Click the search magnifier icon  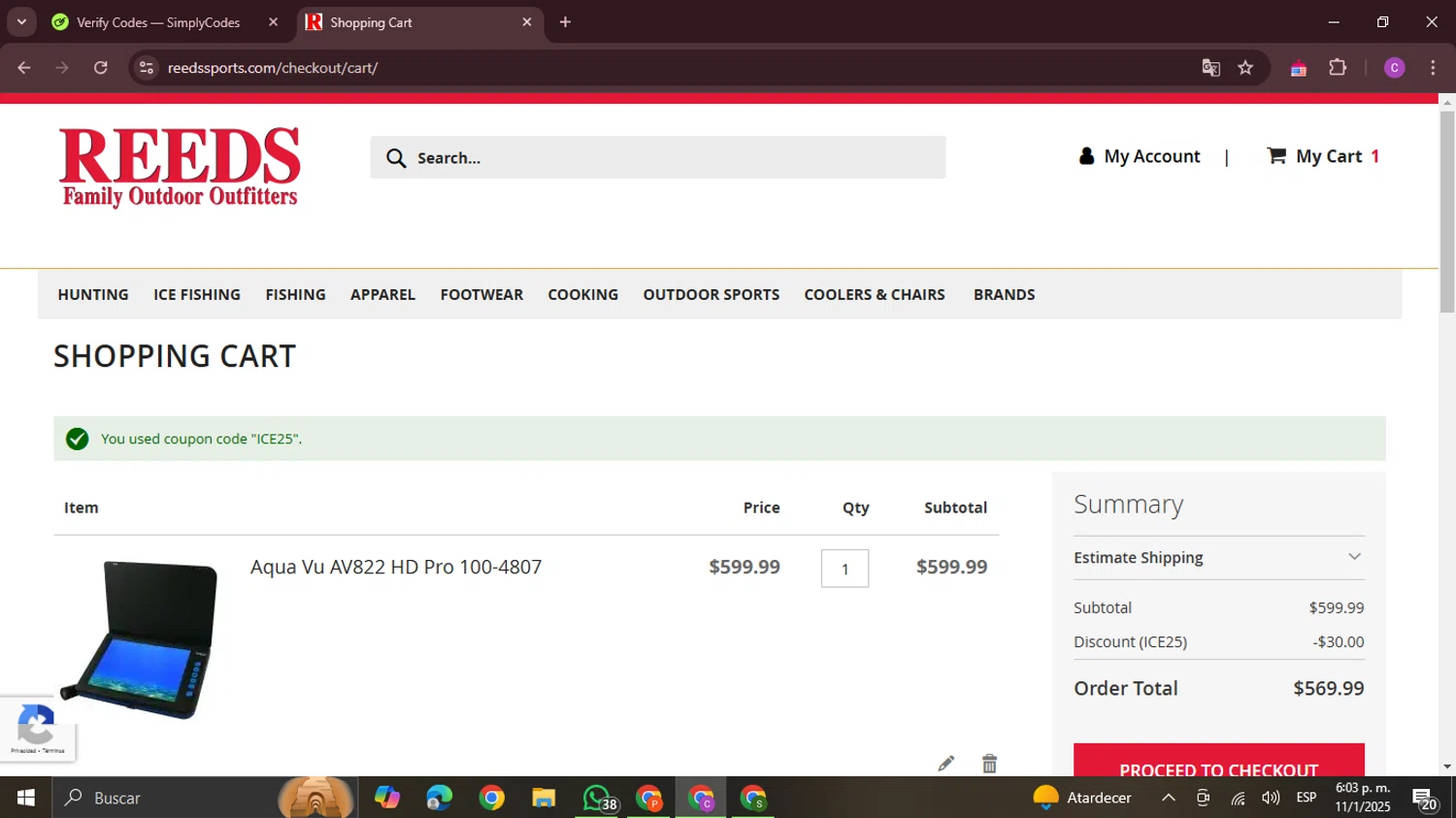396,158
